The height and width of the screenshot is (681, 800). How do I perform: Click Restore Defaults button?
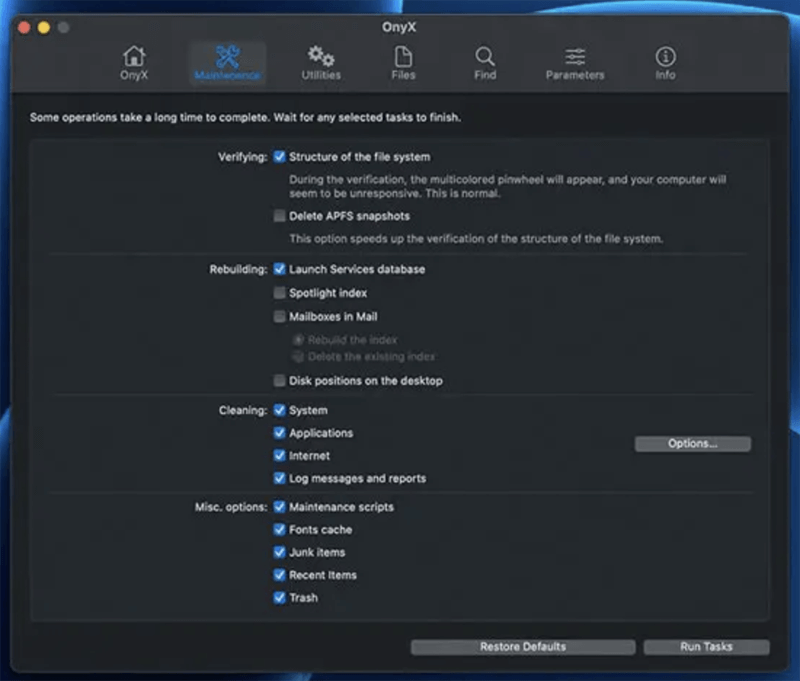522,647
